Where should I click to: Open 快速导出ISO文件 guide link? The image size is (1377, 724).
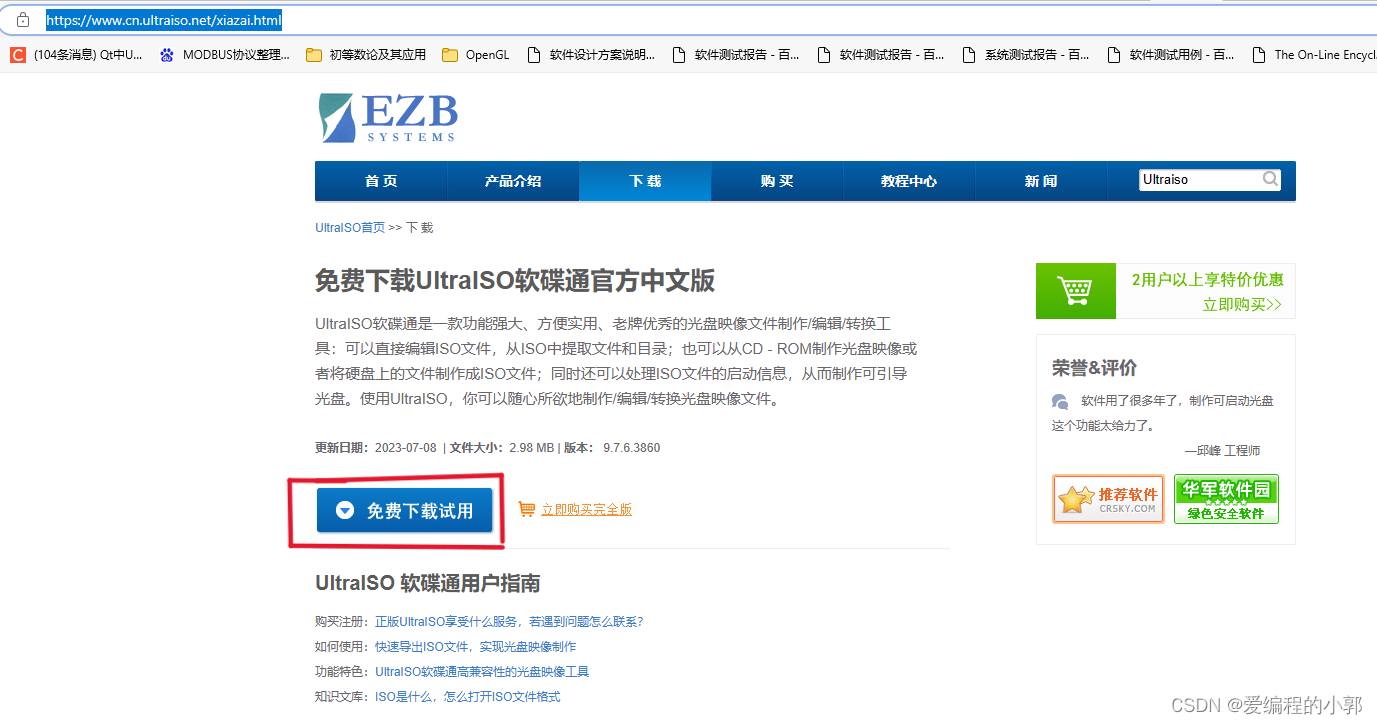(x=475, y=647)
